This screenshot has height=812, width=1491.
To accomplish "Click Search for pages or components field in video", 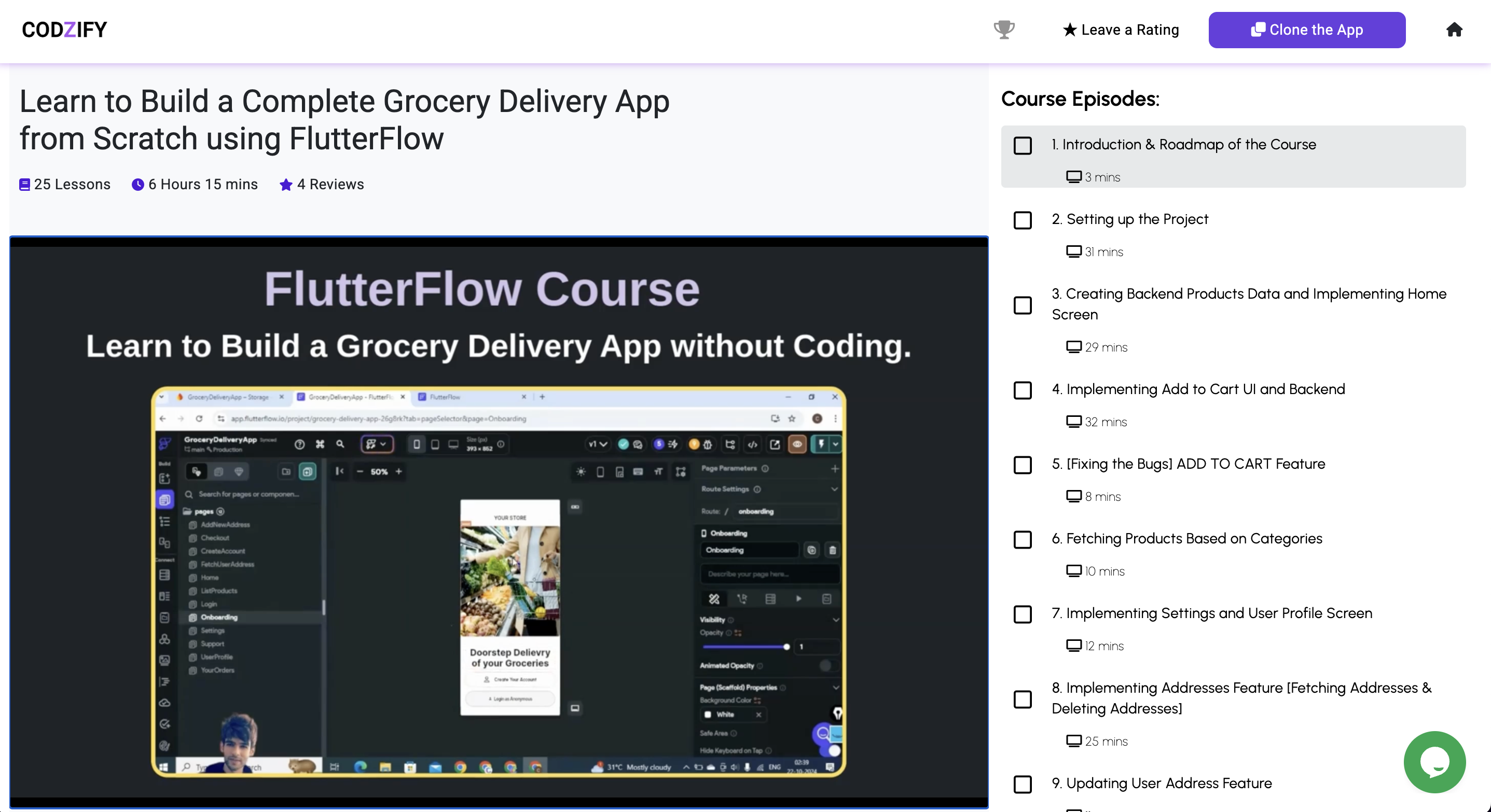I will [249, 494].
